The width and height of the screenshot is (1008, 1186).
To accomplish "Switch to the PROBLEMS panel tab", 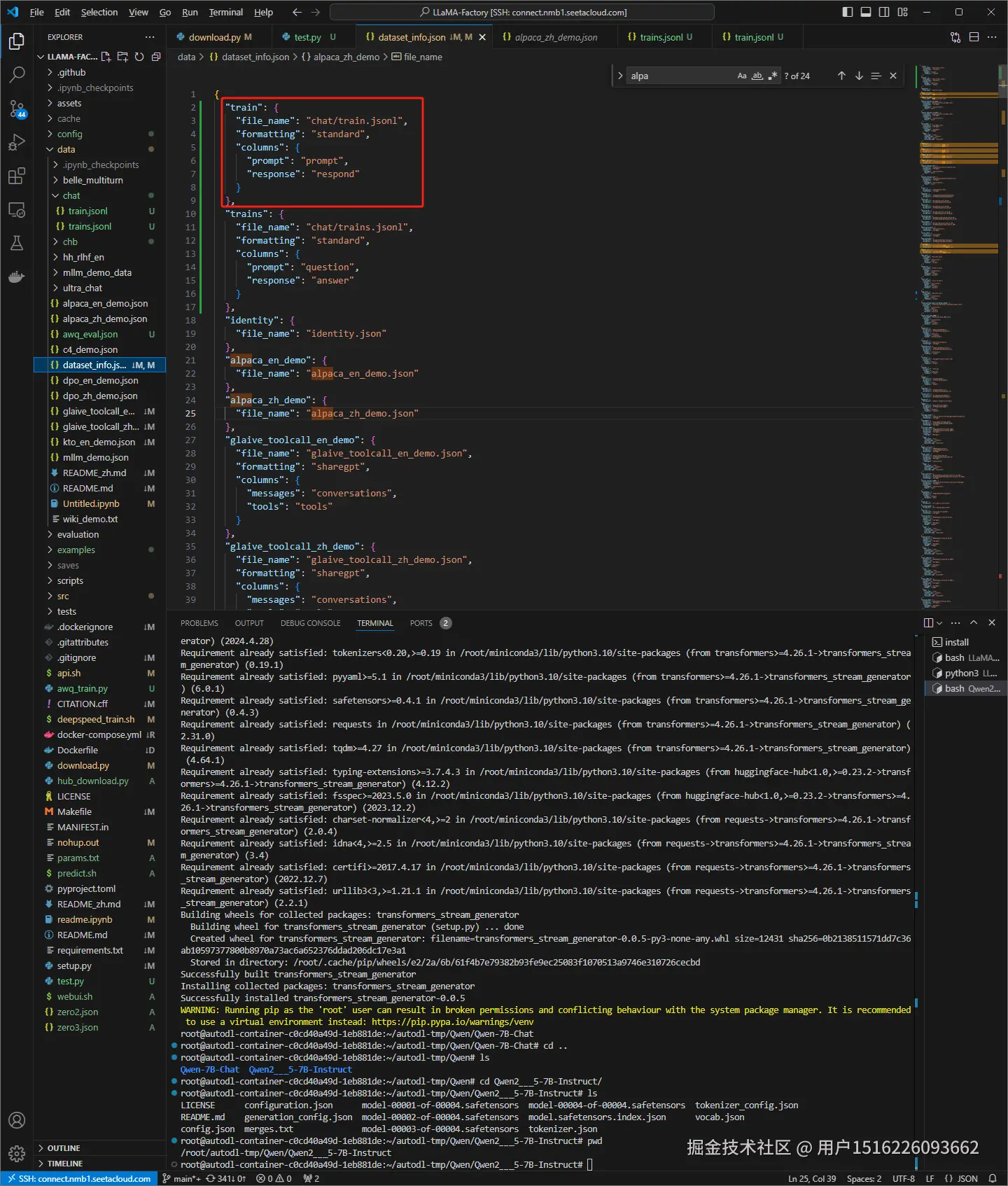I will click(x=199, y=623).
